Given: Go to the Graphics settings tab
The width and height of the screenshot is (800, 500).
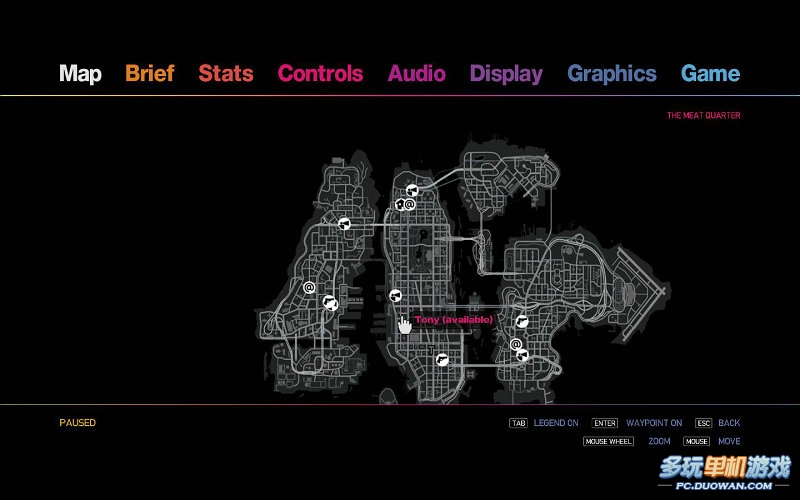Looking at the screenshot, I should [611, 73].
